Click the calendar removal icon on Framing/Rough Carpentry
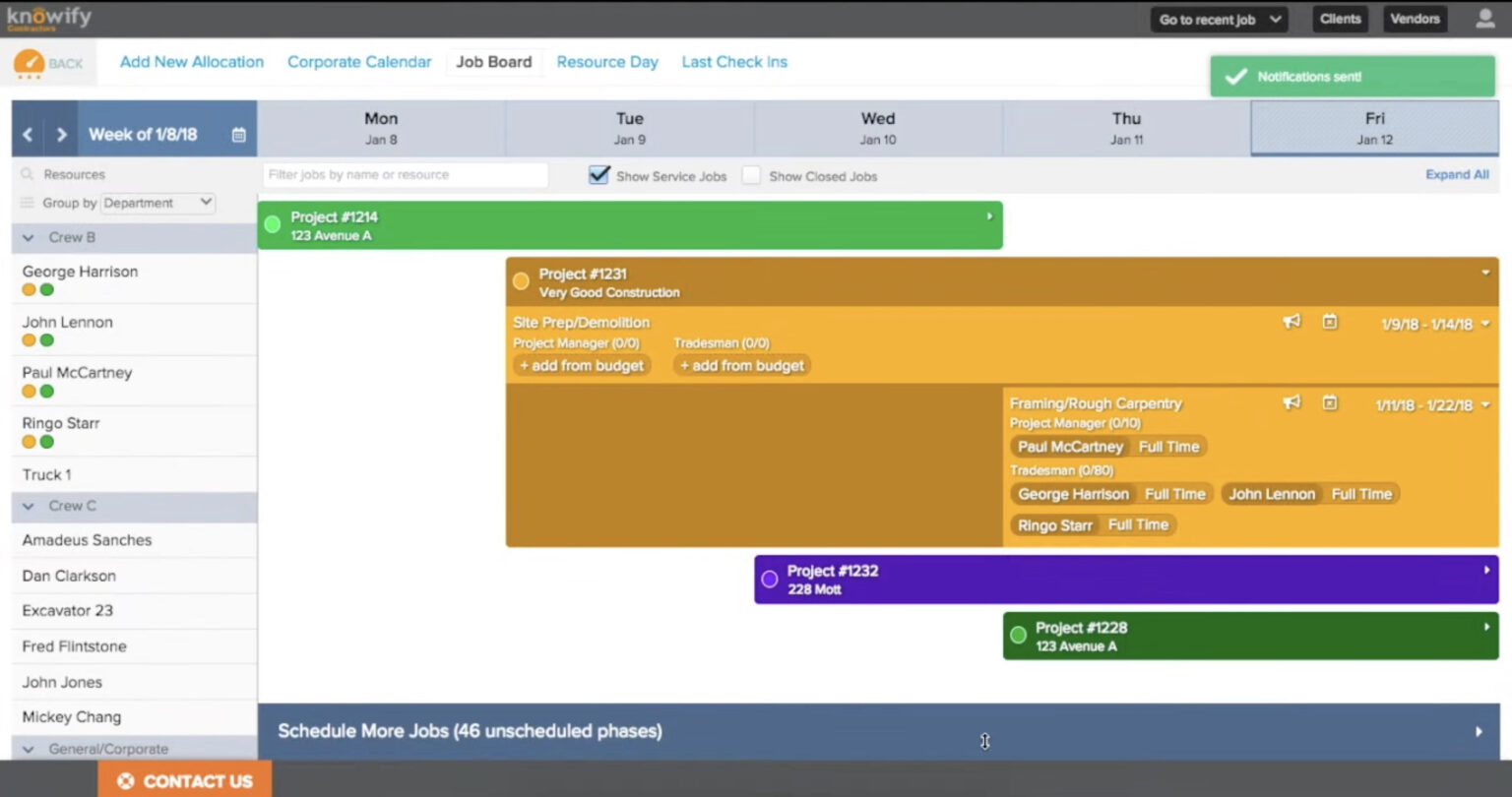Screen dimensions: 1512x797 coord(1331,403)
